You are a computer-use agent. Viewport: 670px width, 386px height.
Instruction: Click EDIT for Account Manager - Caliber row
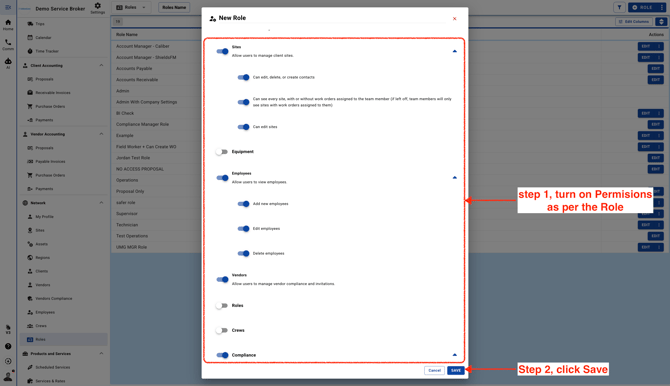click(x=646, y=46)
